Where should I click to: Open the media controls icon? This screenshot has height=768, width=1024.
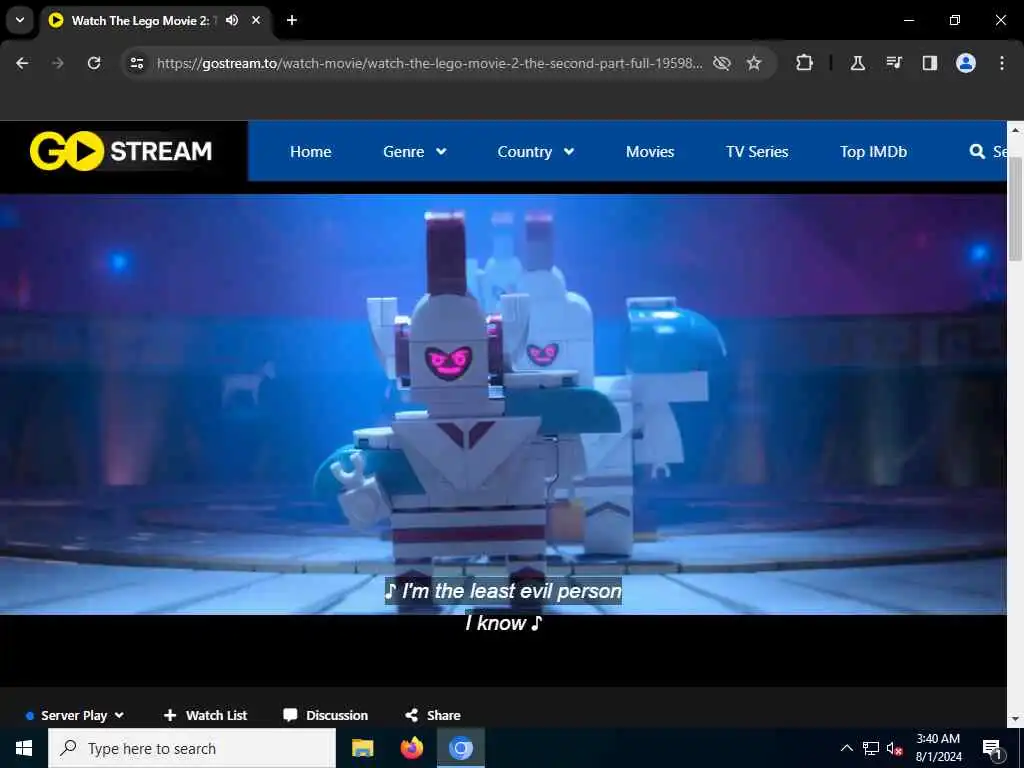[x=893, y=63]
